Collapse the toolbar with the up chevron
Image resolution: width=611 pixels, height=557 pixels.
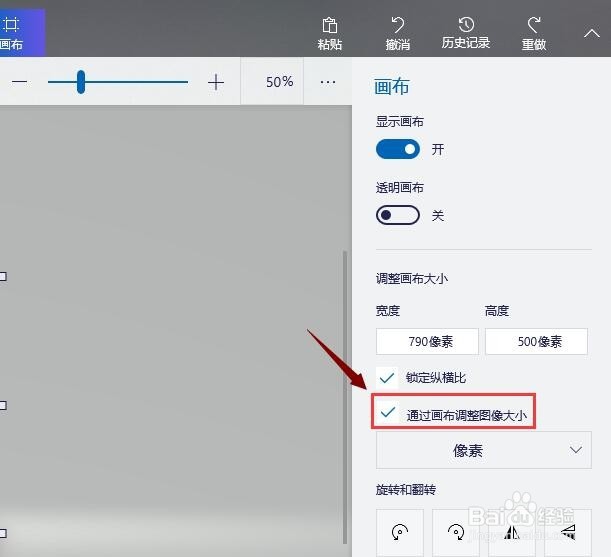592,34
